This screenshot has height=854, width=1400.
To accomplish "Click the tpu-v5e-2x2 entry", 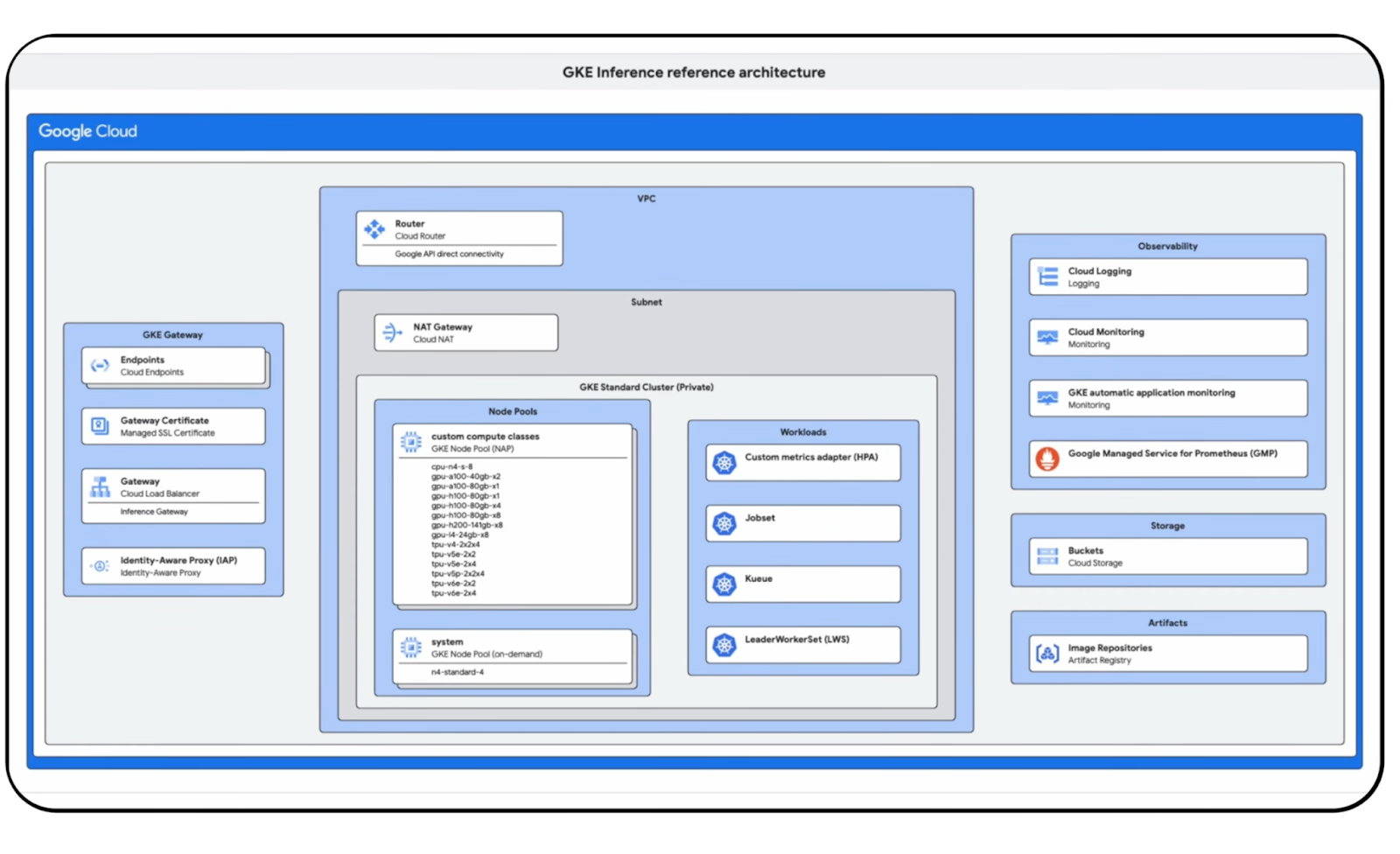I will [453, 554].
